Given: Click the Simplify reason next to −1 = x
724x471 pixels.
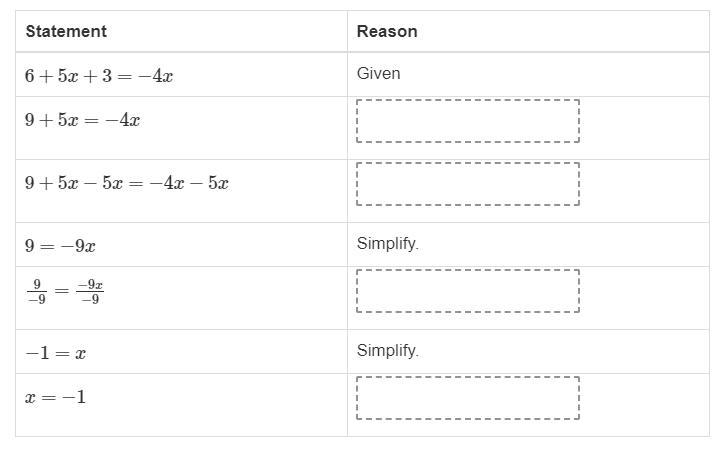Looking at the screenshot, I should pyautogui.click(x=388, y=350).
